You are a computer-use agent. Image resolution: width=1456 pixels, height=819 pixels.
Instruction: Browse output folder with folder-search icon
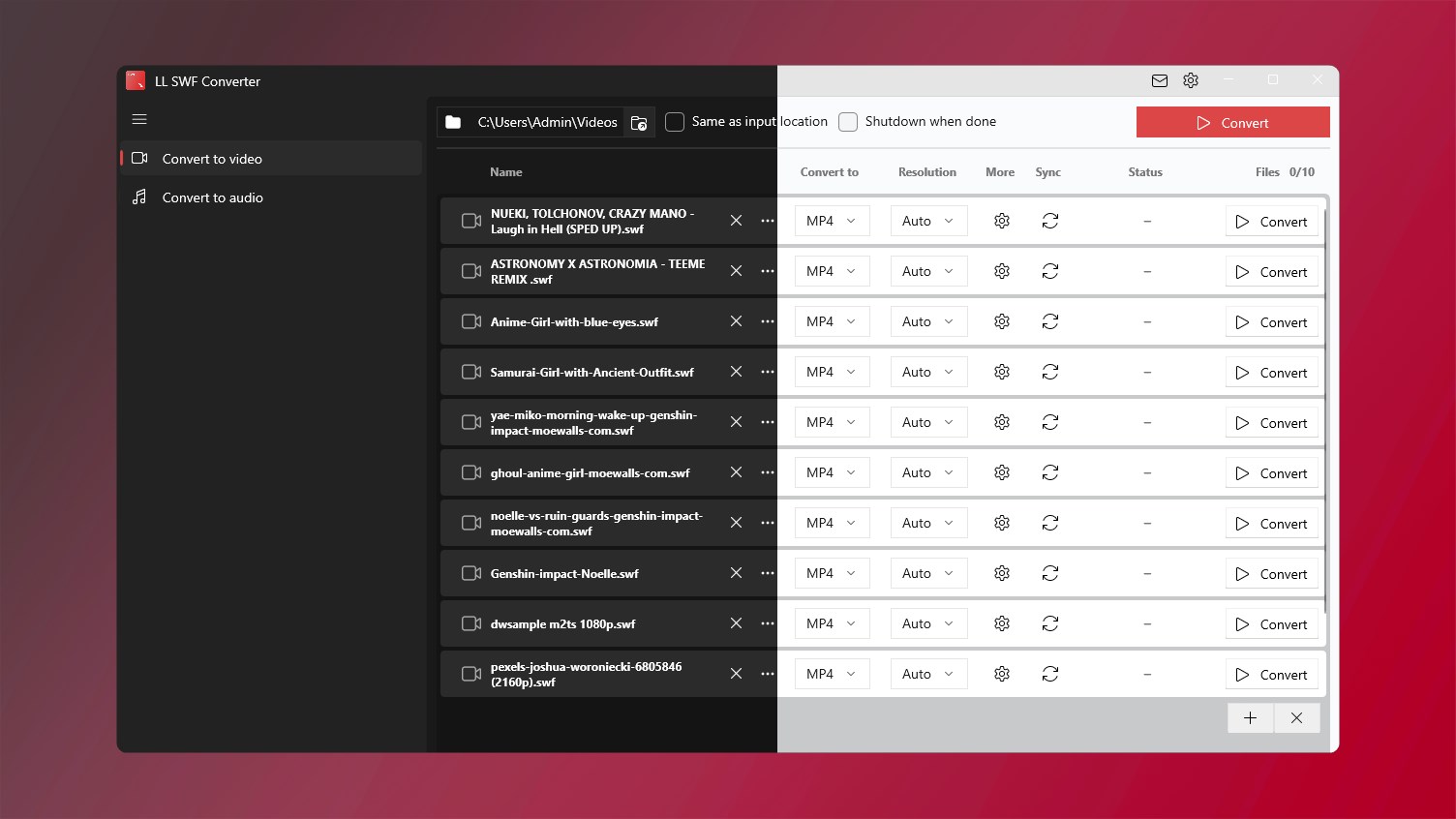click(x=639, y=123)
